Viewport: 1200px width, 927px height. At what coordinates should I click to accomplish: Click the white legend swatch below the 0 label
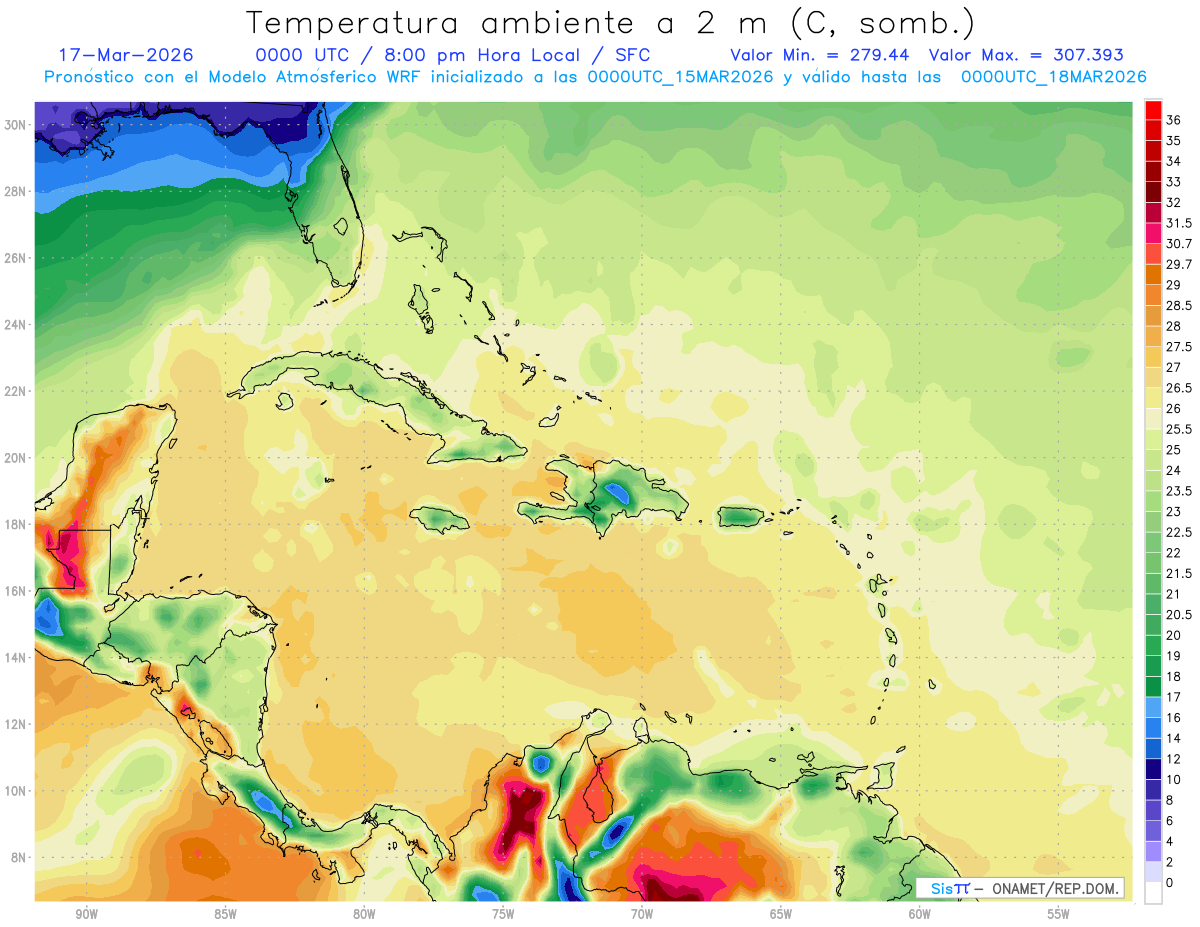(x=1153, y=893)
